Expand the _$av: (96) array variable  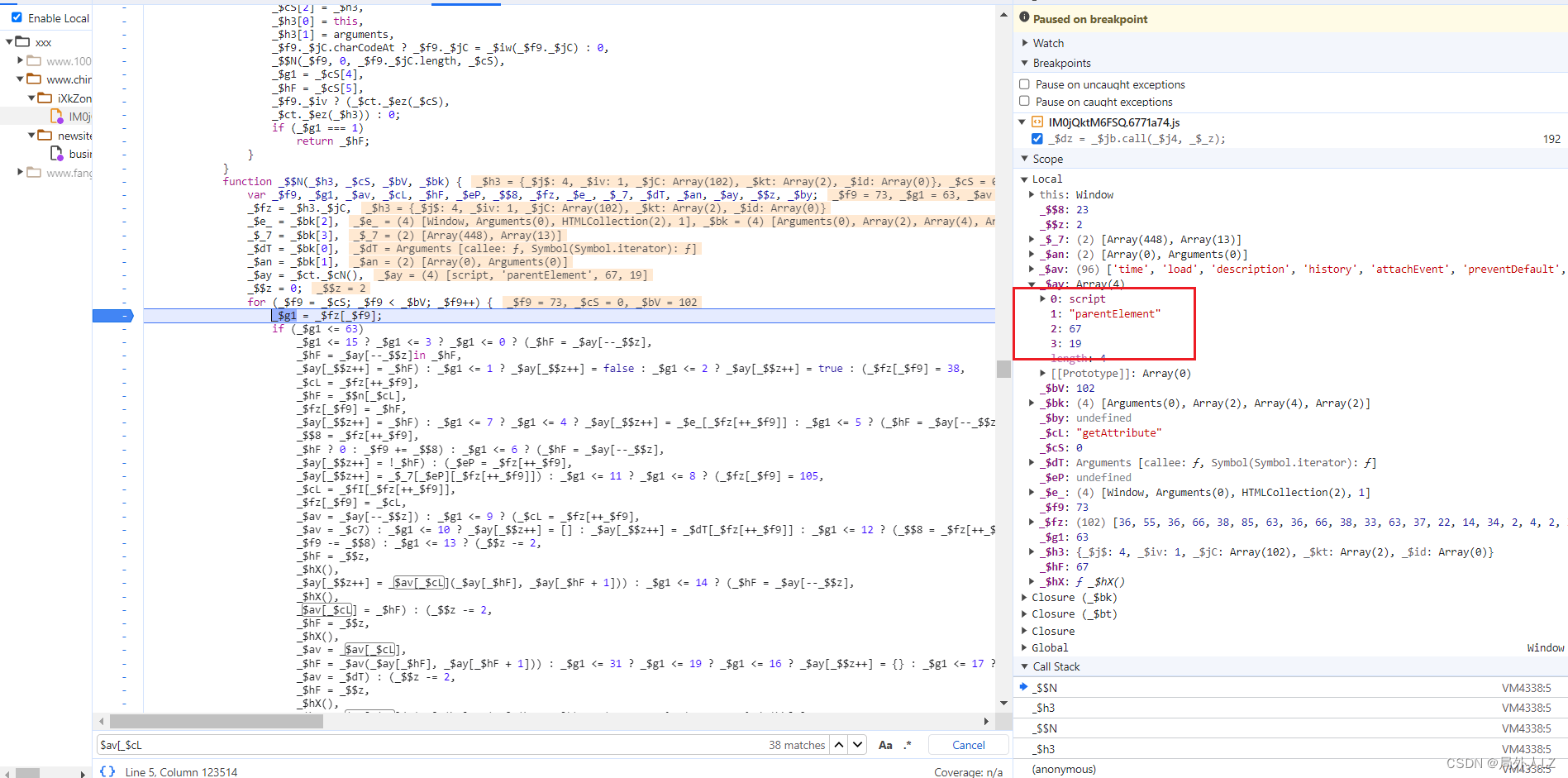1032,269
